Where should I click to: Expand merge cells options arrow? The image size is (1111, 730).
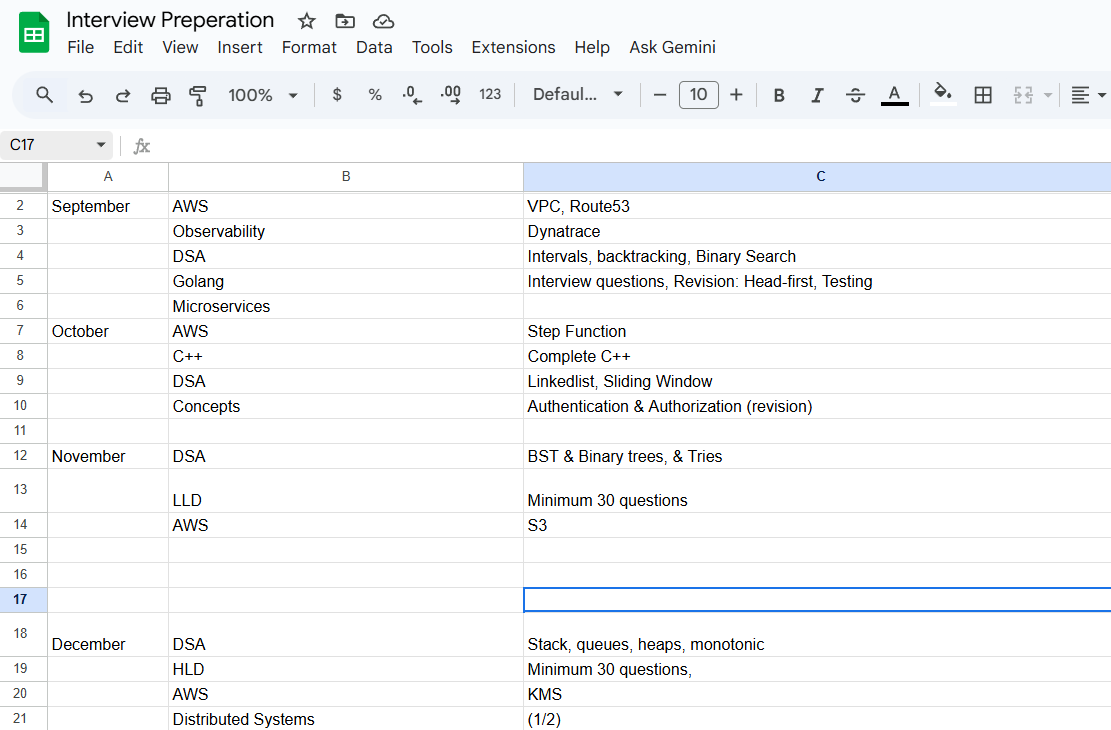pyautogui.click(x=1048, y=95)
